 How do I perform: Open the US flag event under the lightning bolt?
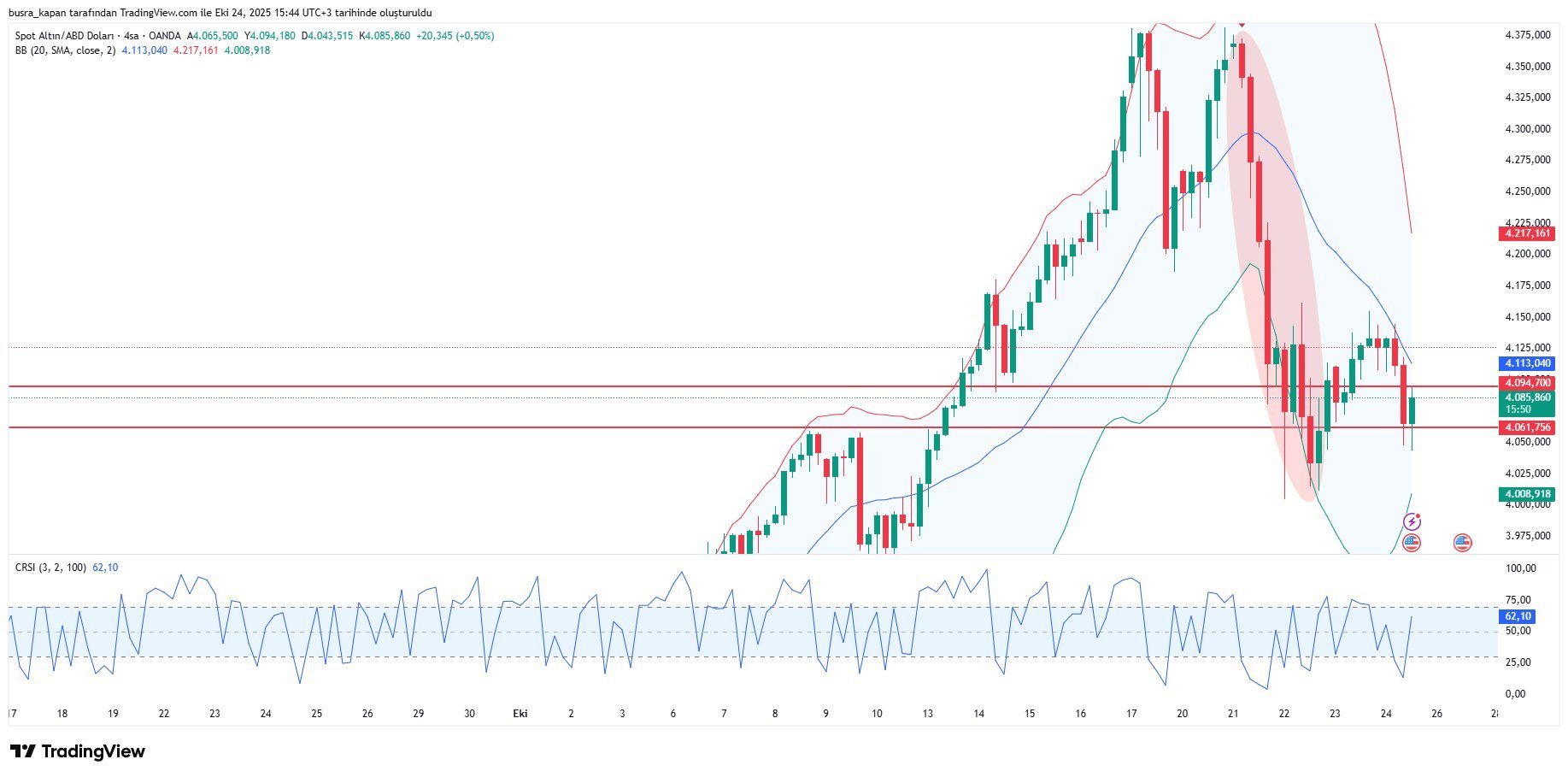pos(1412,542)
